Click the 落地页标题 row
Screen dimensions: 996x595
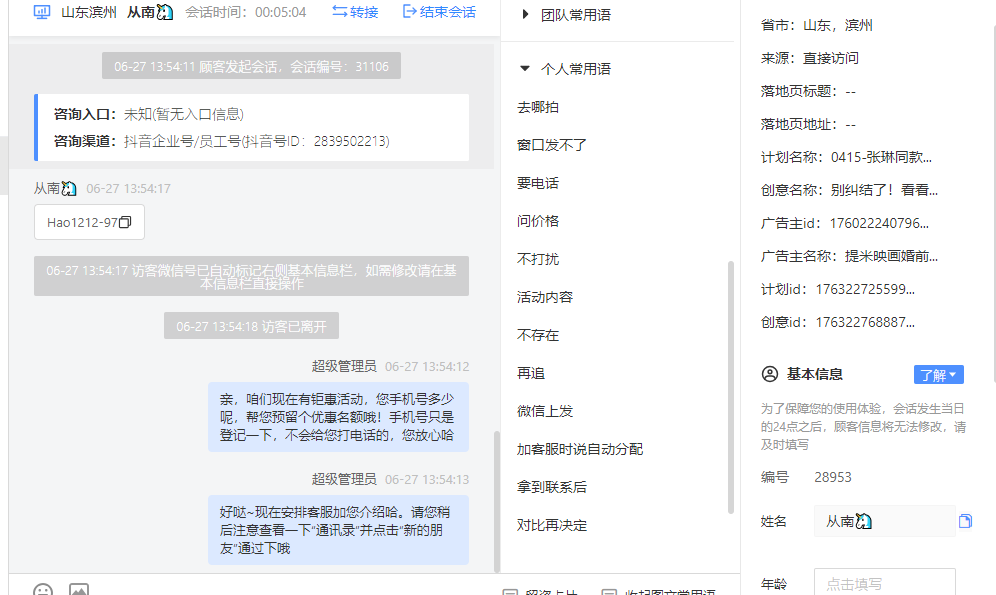click(809, 91)
